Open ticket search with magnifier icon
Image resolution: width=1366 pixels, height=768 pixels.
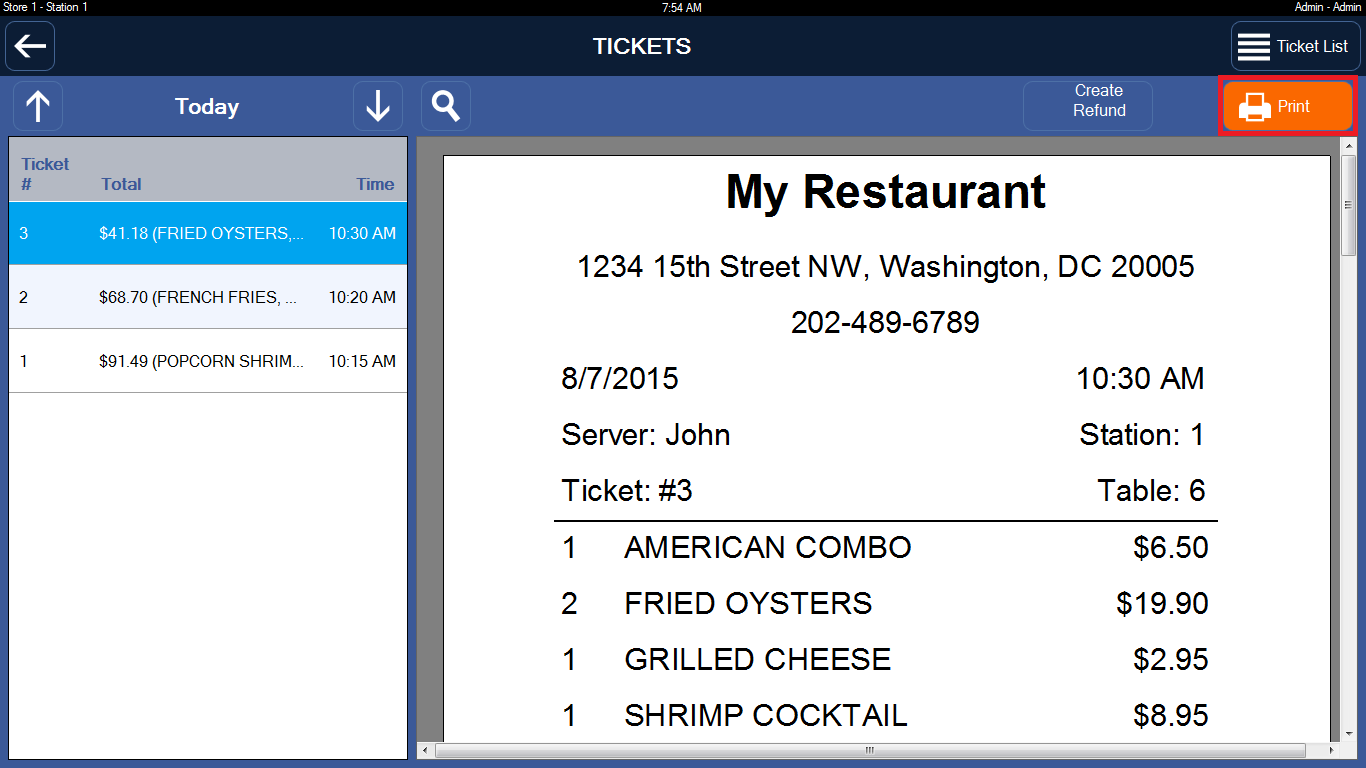pyautogui.click(x=446, y=106)
